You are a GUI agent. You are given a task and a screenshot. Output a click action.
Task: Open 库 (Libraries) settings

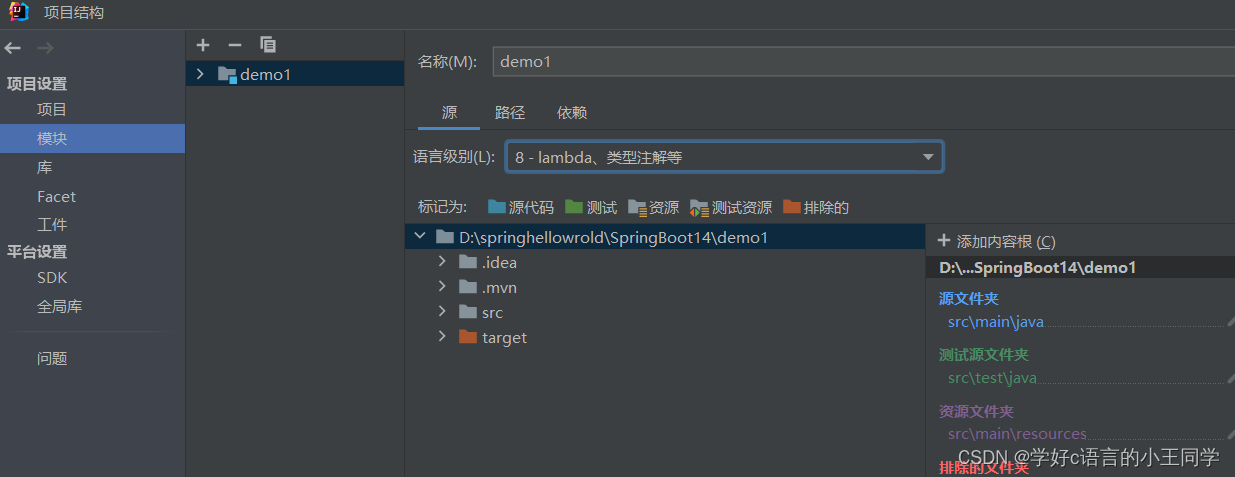click(x=45, y=168)
